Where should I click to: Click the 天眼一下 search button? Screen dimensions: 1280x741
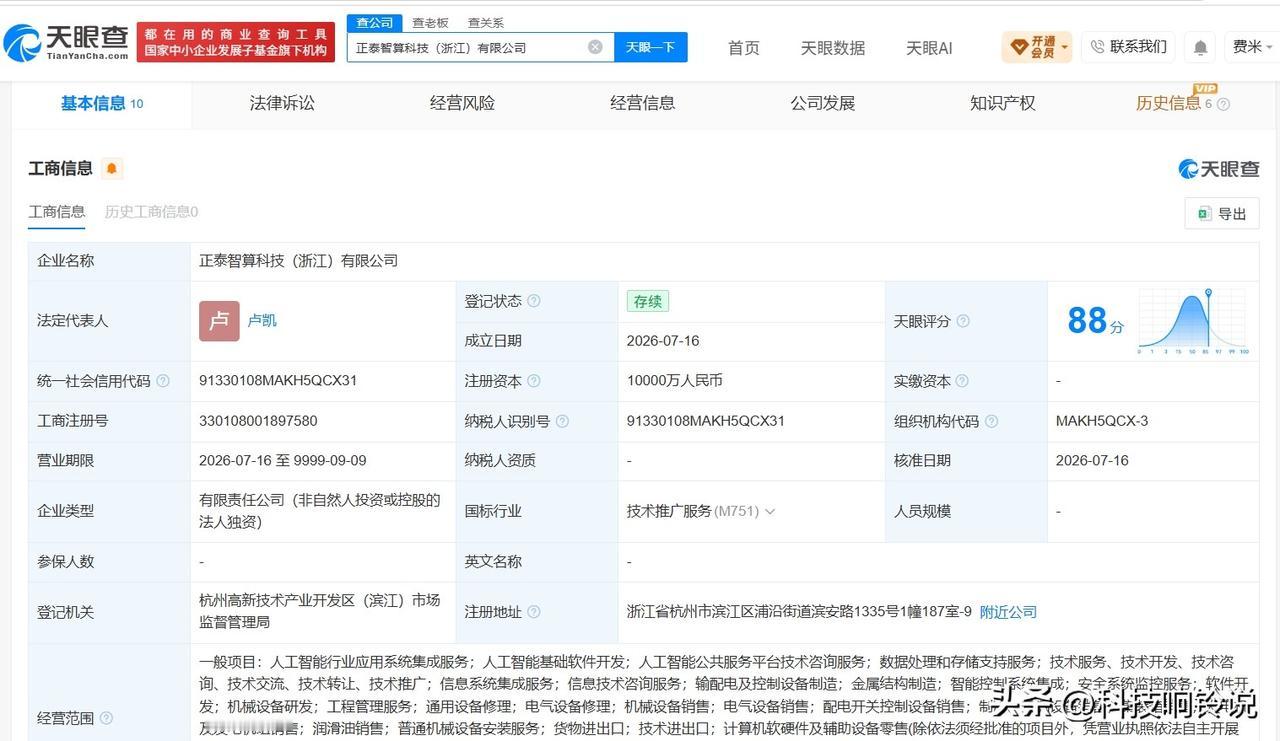click(x=650, y=47)
